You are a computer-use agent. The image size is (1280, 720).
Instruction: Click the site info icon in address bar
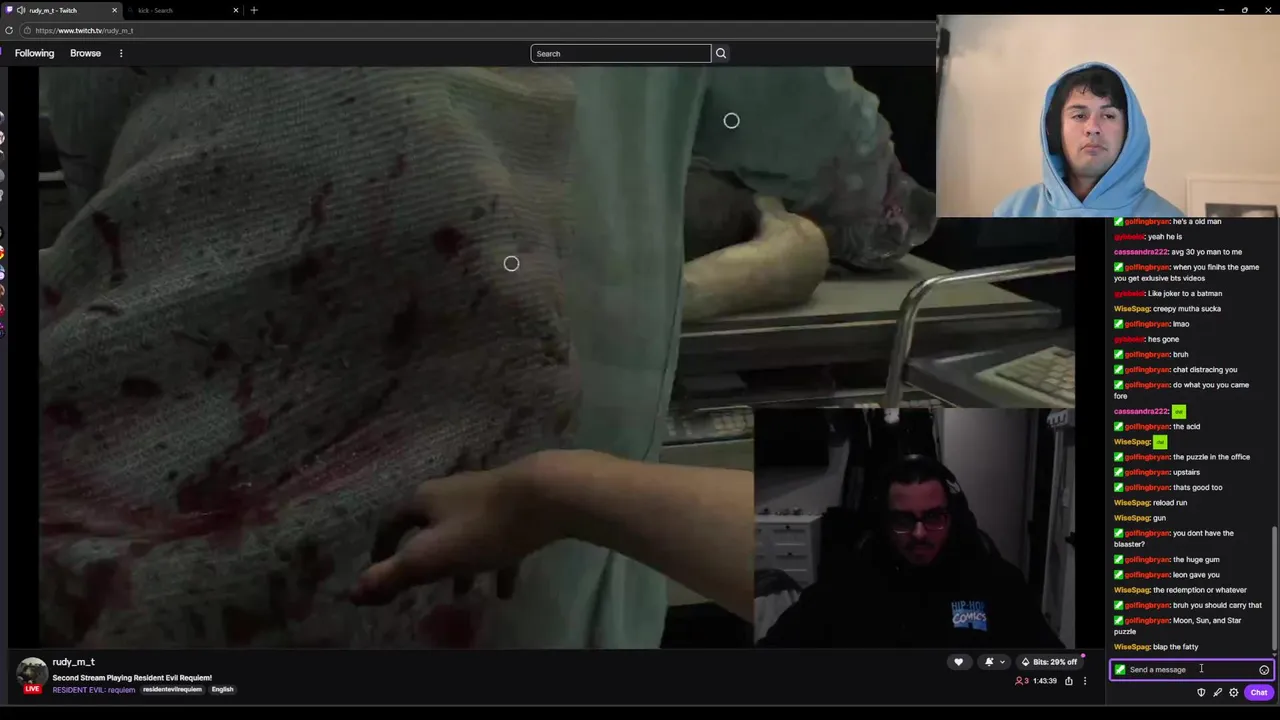[x=27, y=30]
